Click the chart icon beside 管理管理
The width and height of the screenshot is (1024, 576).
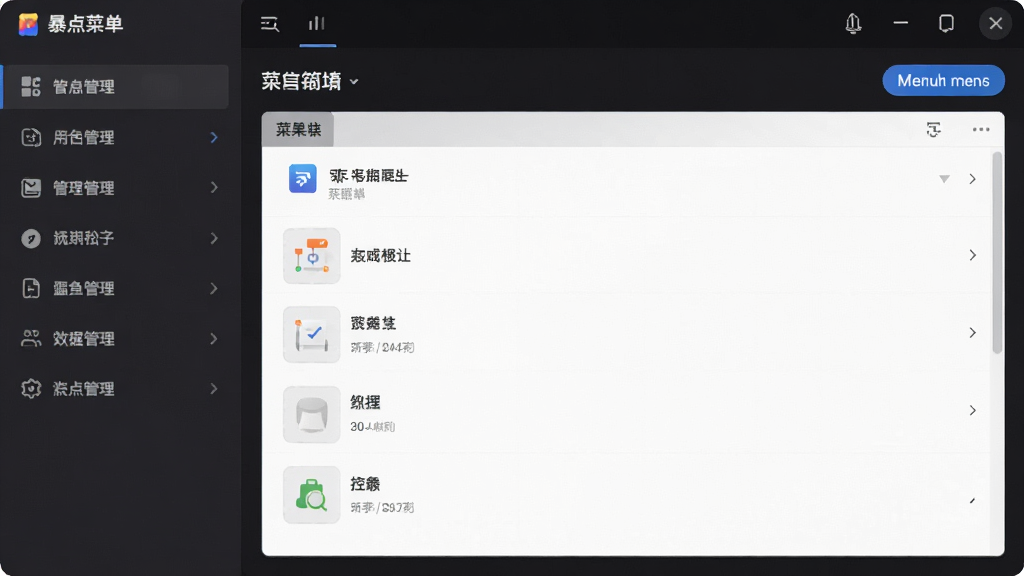coord(31,188)
